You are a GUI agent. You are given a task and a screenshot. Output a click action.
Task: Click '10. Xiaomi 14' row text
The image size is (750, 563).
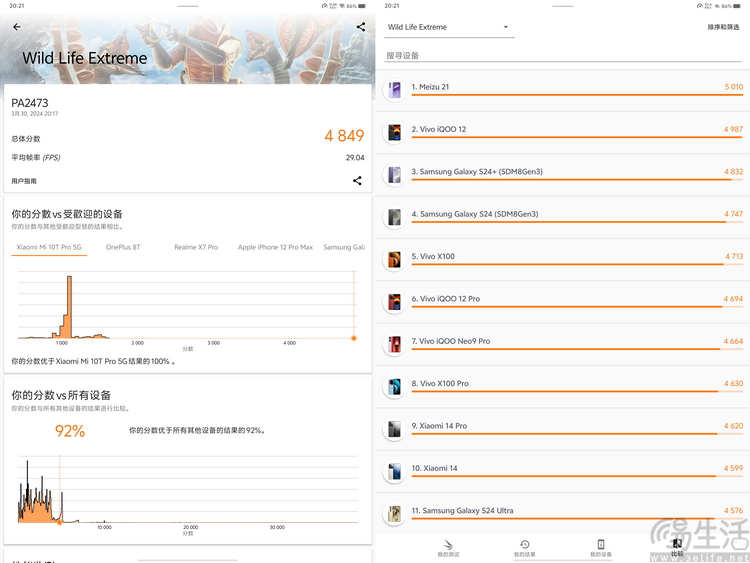click(434, 468)
